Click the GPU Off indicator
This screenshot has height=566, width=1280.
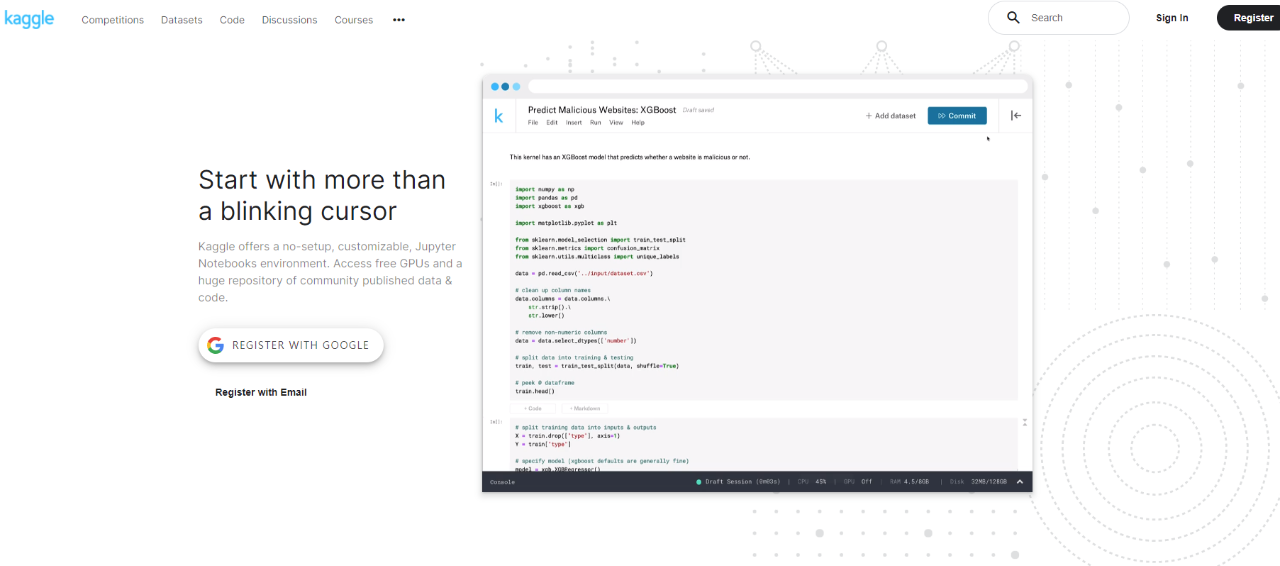pos(859,482)
